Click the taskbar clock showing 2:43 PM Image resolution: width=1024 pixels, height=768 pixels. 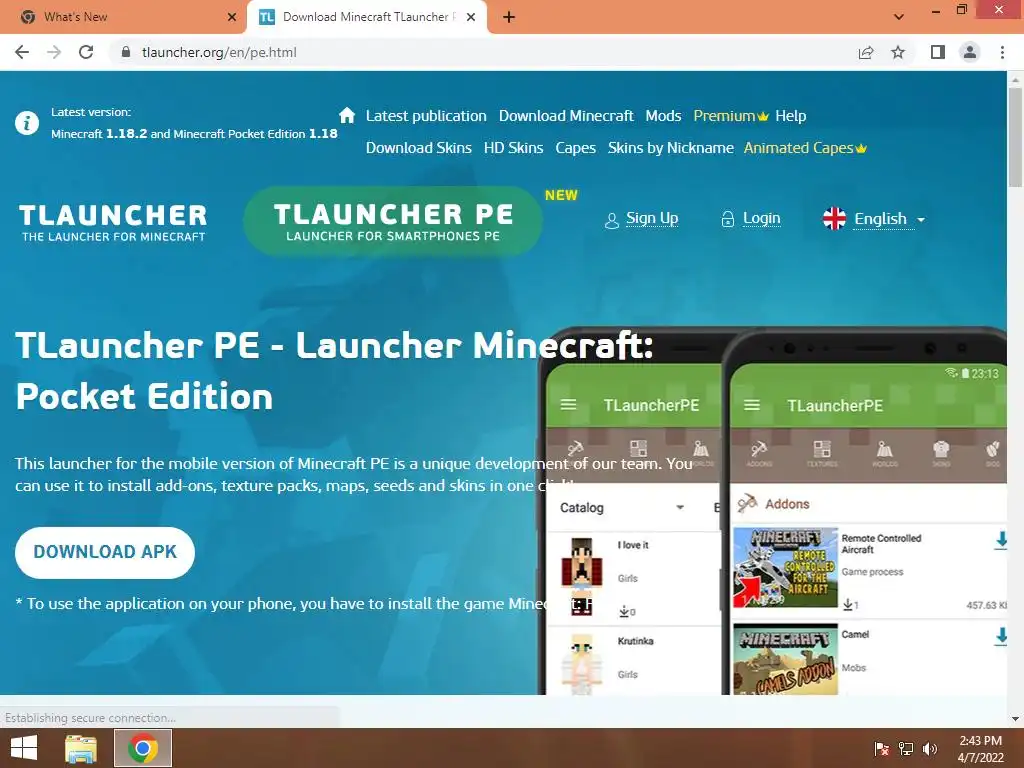click(x=980, y=749)
